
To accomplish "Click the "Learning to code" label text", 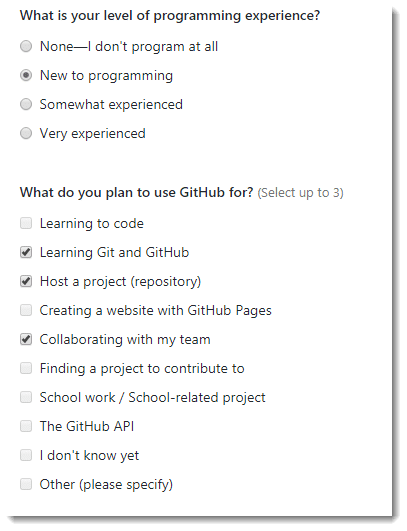I will 92,224.
